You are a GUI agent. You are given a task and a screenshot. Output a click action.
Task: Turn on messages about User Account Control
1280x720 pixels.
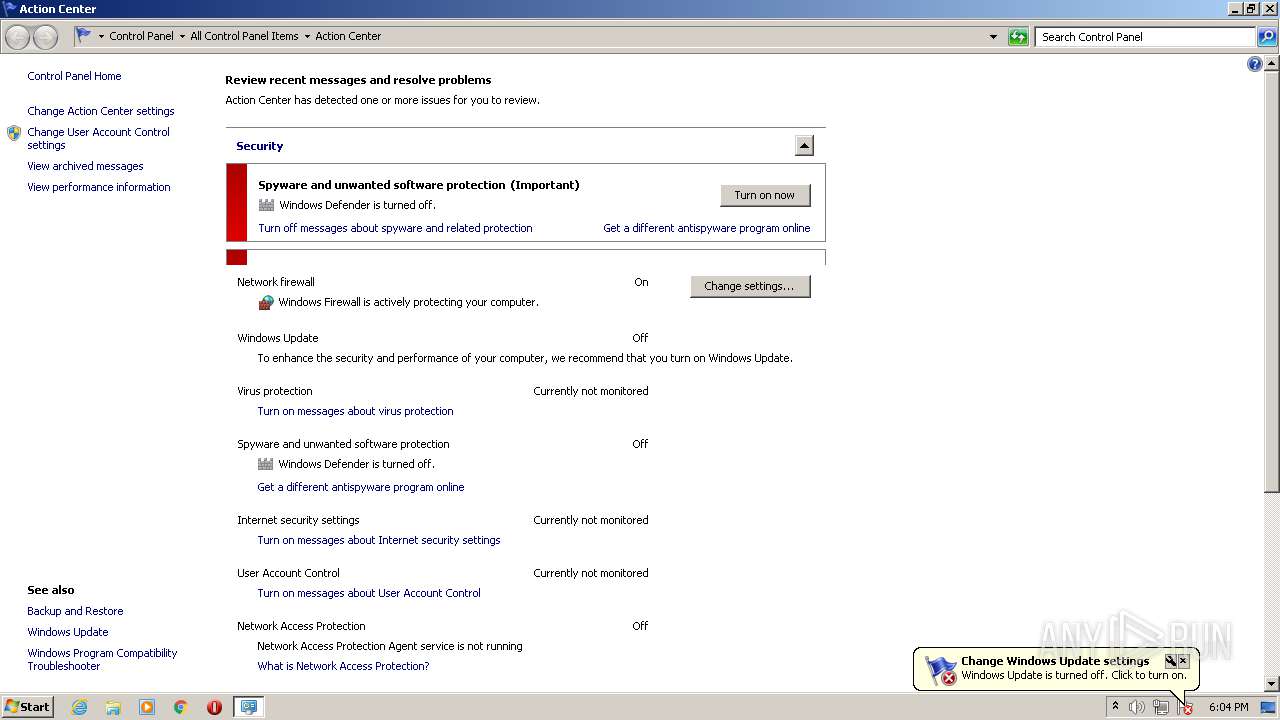click(369, 593)
